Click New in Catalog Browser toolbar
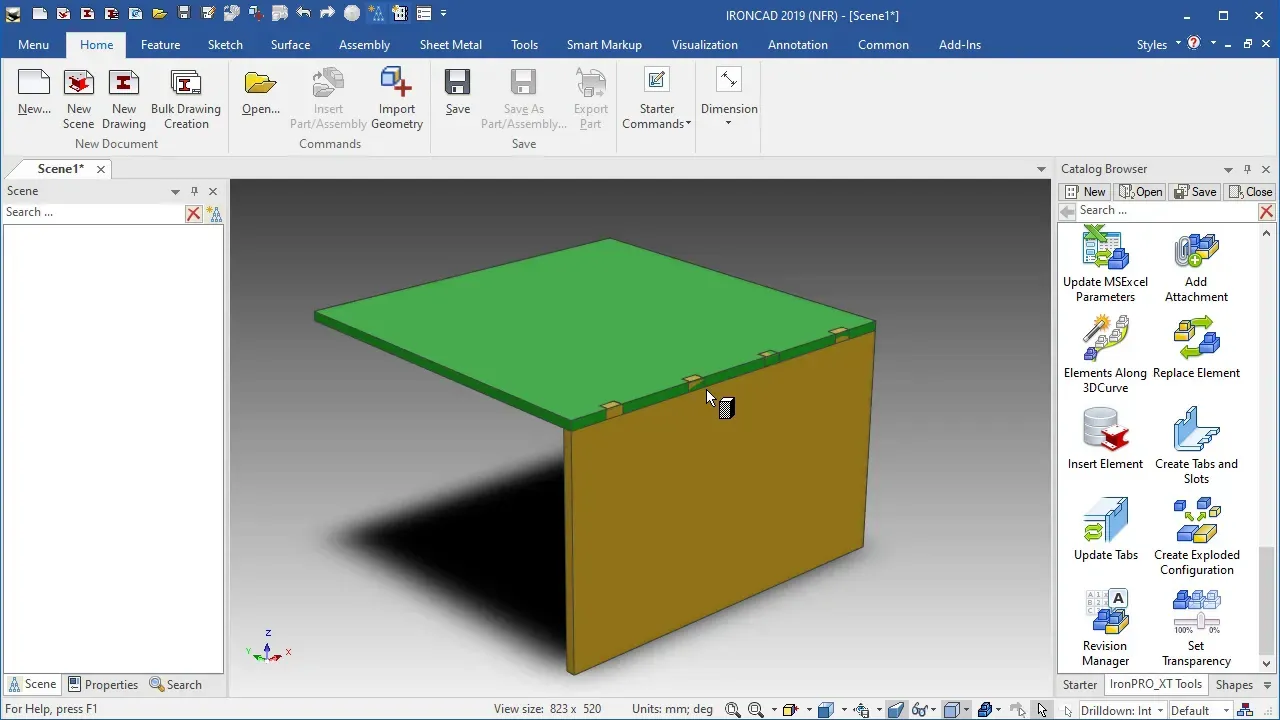 click(x=1085, y=192)
